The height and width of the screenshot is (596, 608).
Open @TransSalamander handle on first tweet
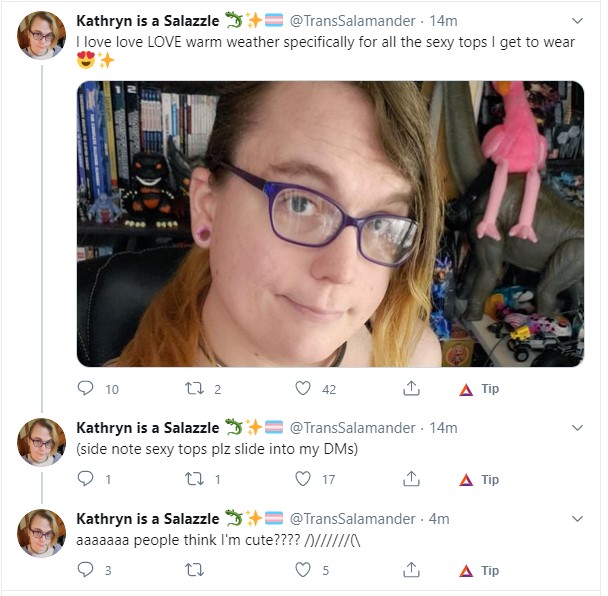pyautogui.click(x=352, y=21)
